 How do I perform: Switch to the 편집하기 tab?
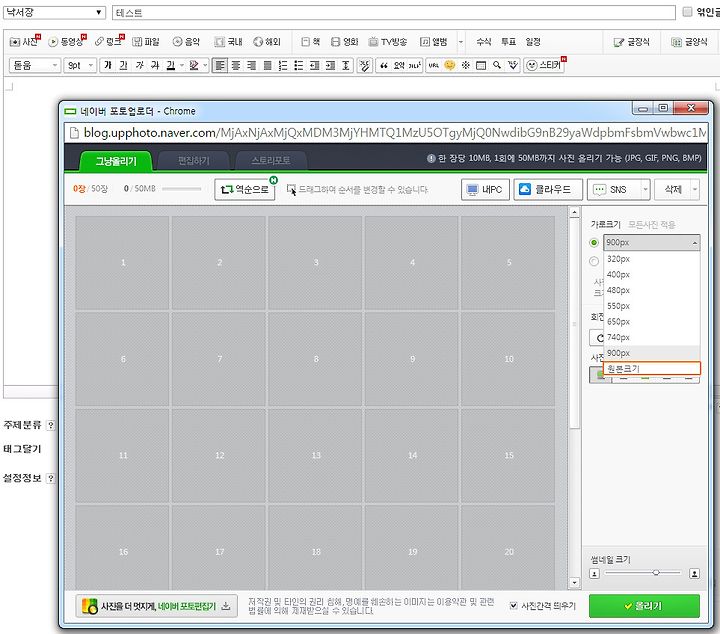coord(193,161)
